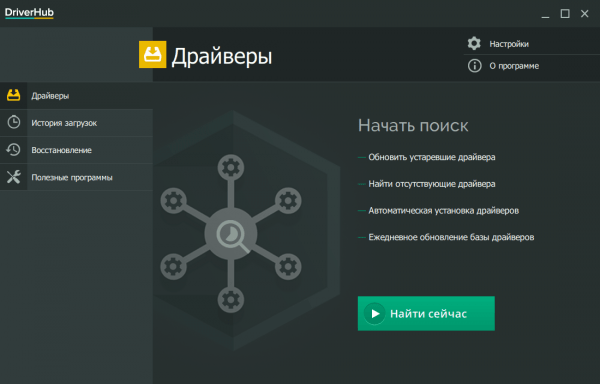The width and height of the screenshot is (600, 384).
Task: Click the Настройки gear icon
Action: coord(474,43)
